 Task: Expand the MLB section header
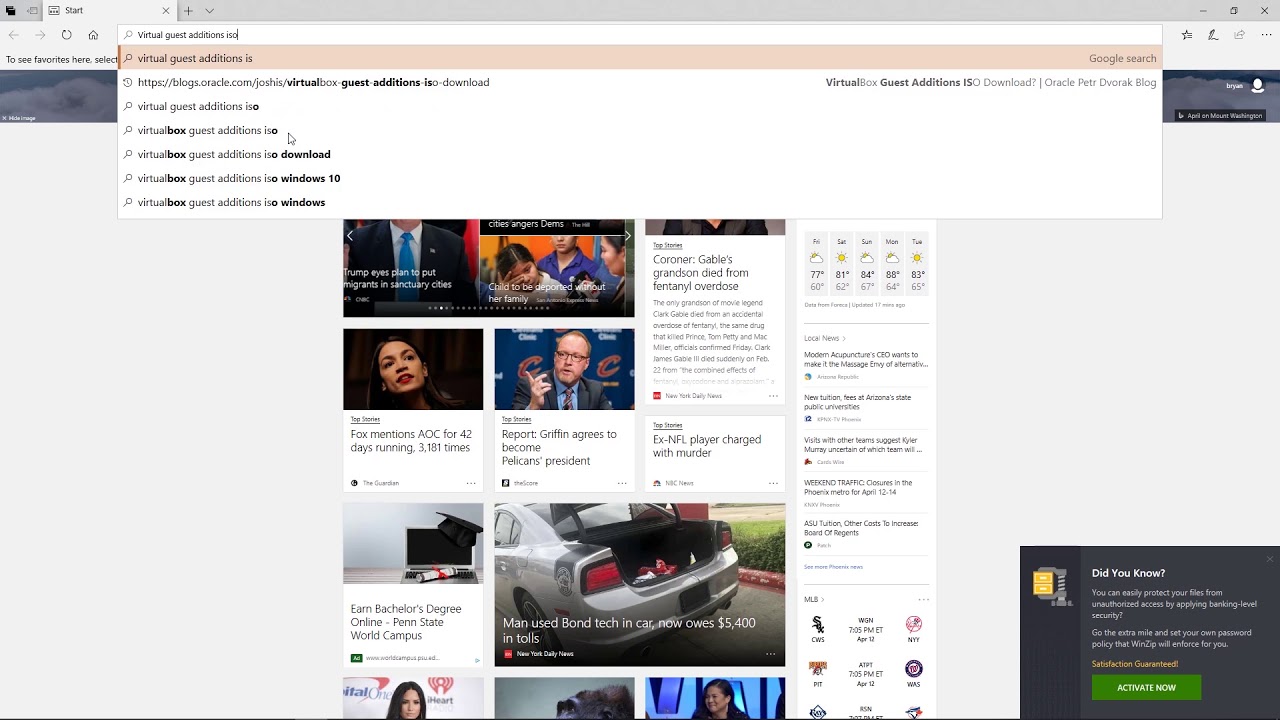pos(814,599)
